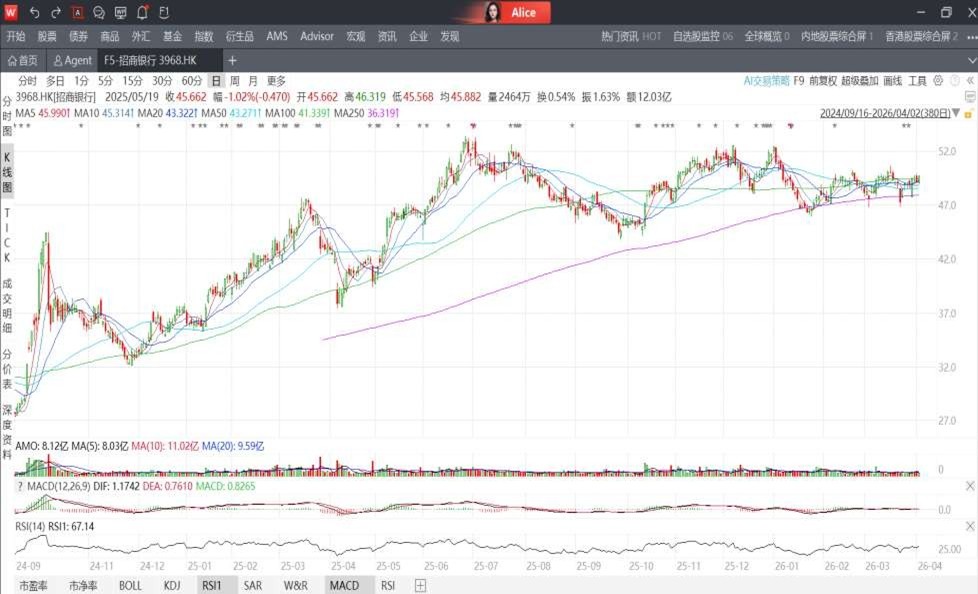The image size is (978, 594).
Task: Click the notification bell icon
Action: point(142,12)
